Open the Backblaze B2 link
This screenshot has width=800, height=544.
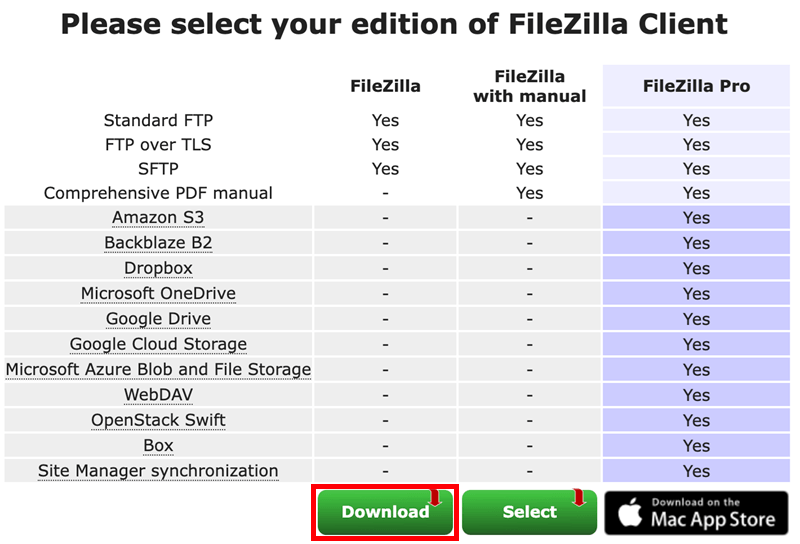coord(158,243)
